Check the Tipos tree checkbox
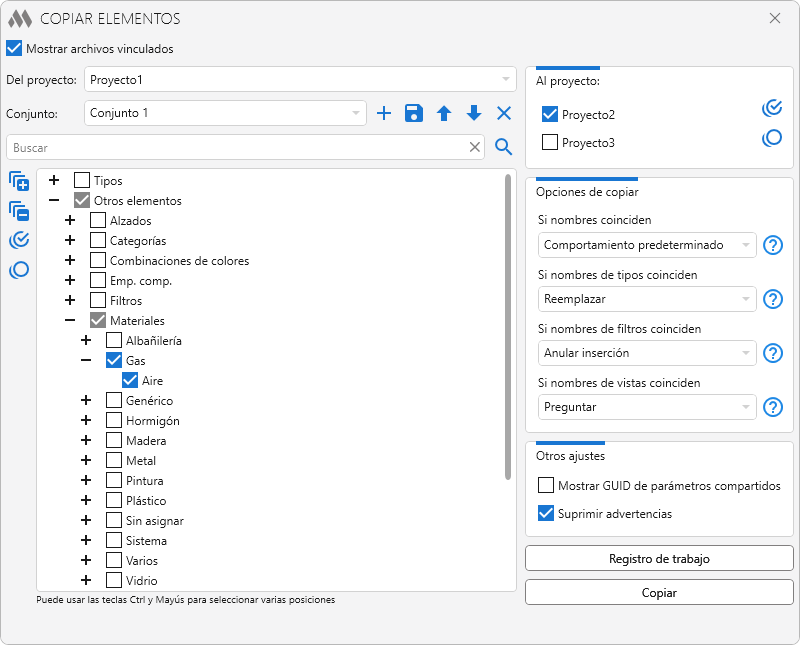The width and height of the screenshot is (800, 645). [x=82, y=180]
